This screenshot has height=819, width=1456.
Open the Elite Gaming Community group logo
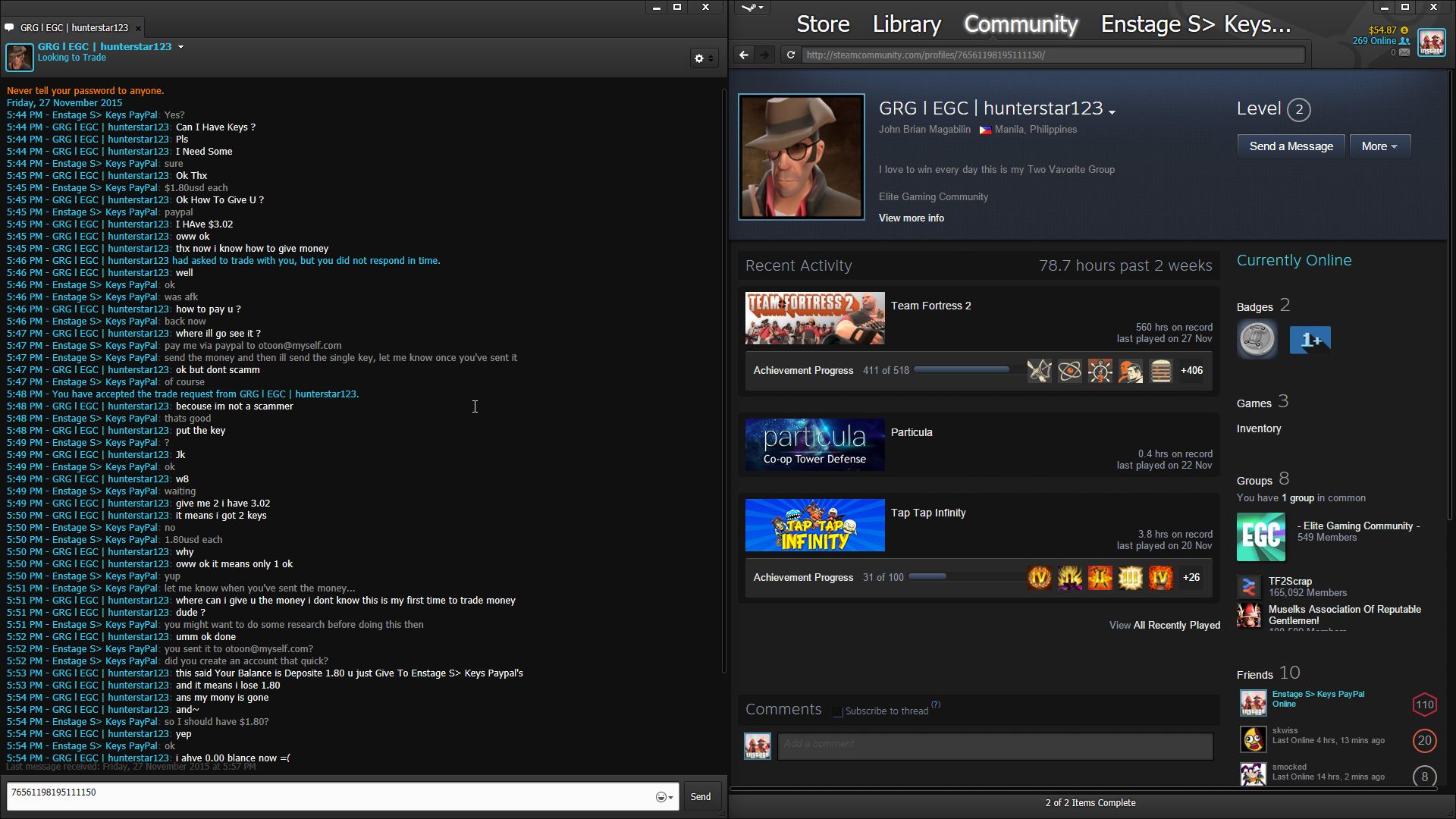pos(1261,537)
